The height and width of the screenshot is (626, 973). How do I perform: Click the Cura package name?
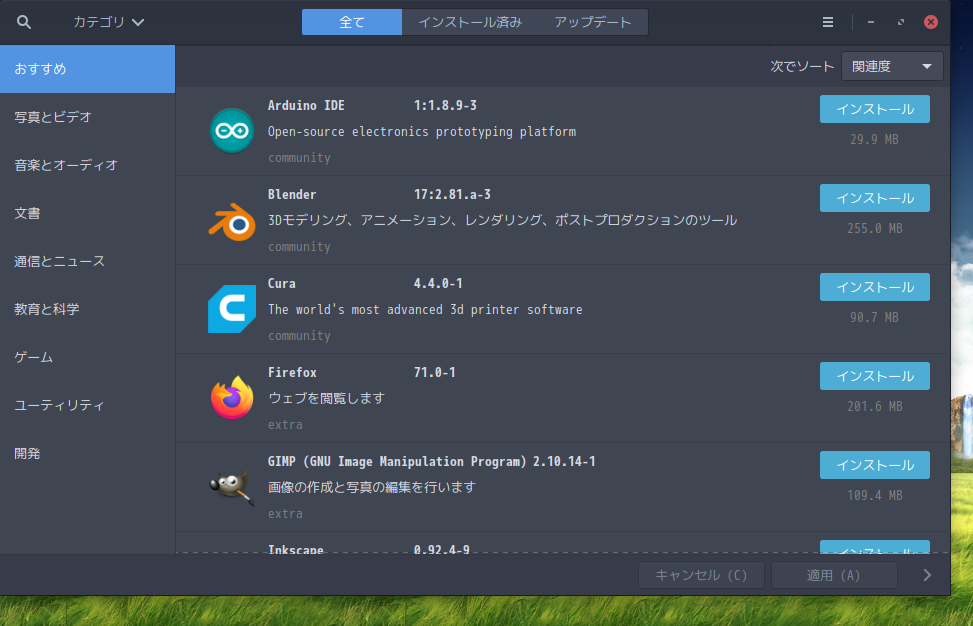[282, 284]
